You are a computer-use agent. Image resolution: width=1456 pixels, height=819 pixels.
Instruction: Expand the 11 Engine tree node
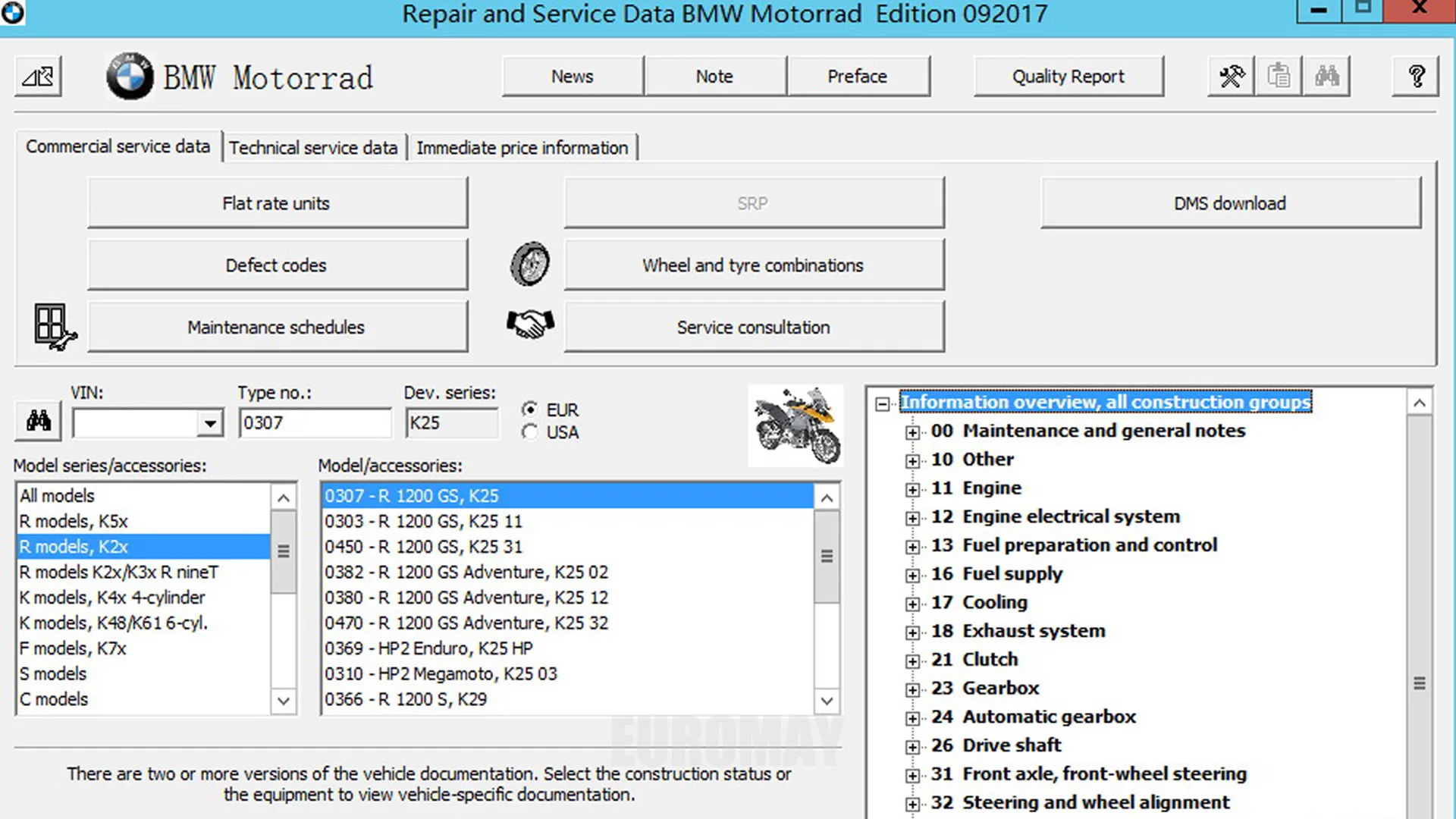pos(912,490)
